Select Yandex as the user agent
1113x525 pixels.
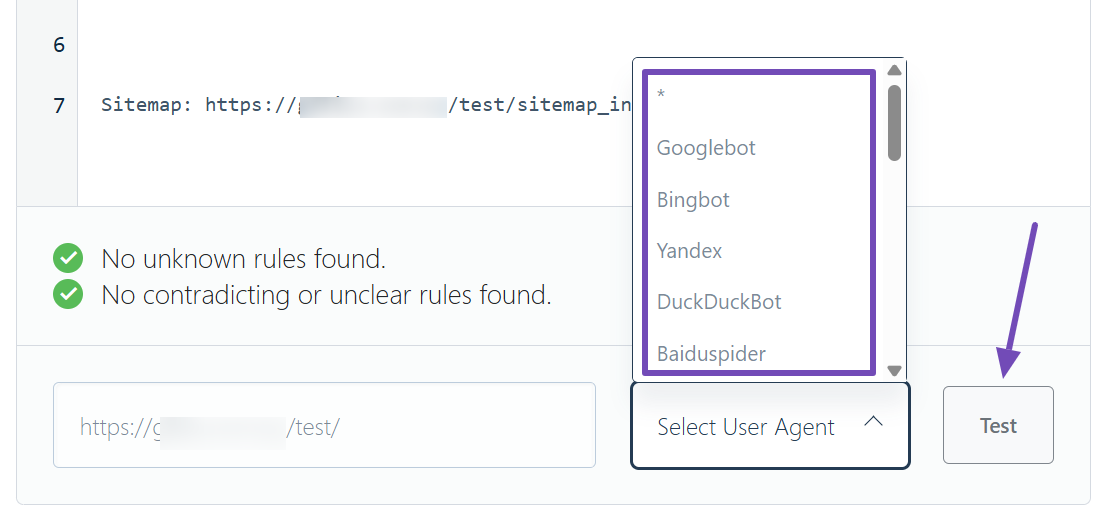[x=689, y=251]
